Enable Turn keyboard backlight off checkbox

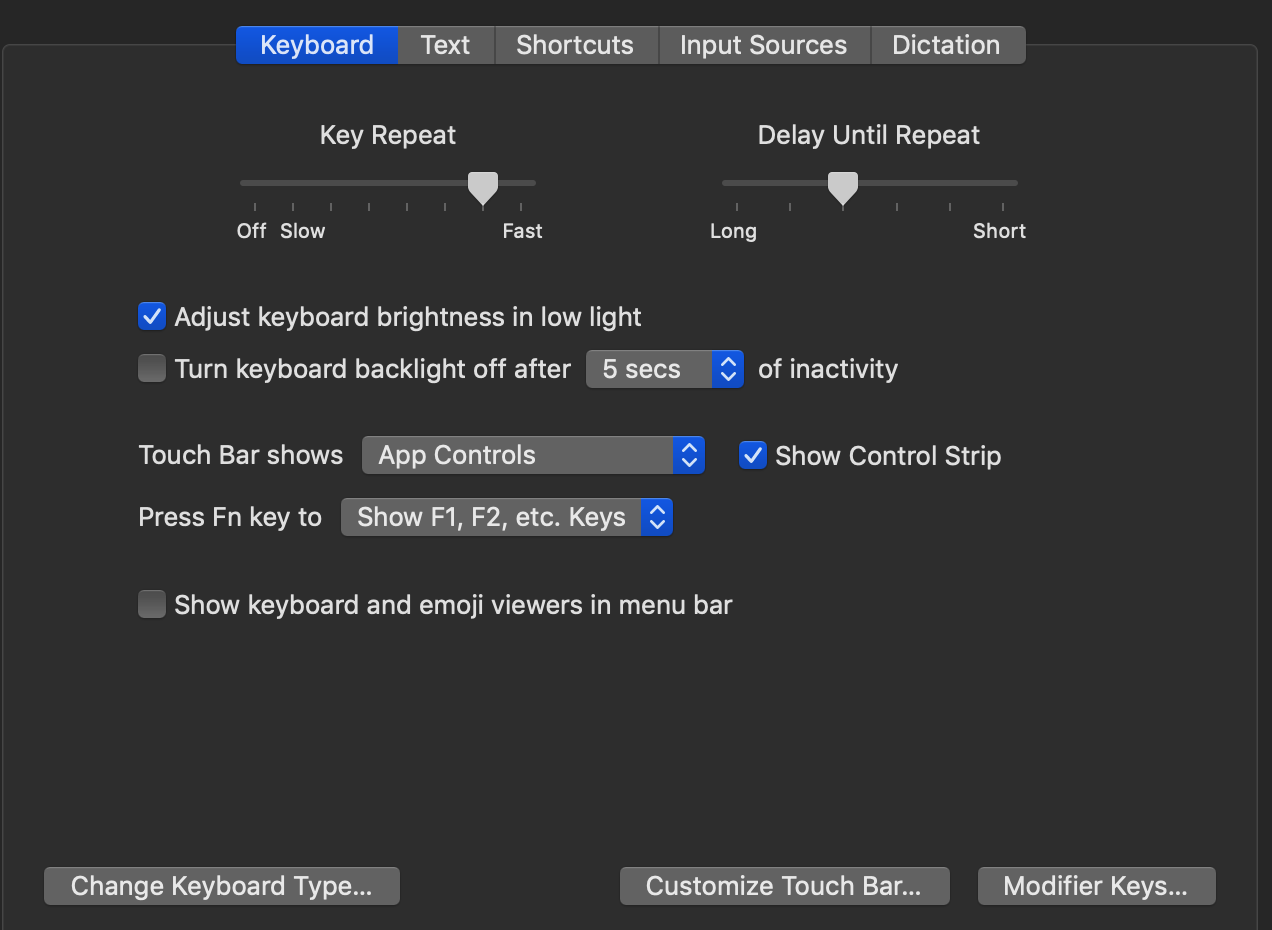[x=152, y=369]
